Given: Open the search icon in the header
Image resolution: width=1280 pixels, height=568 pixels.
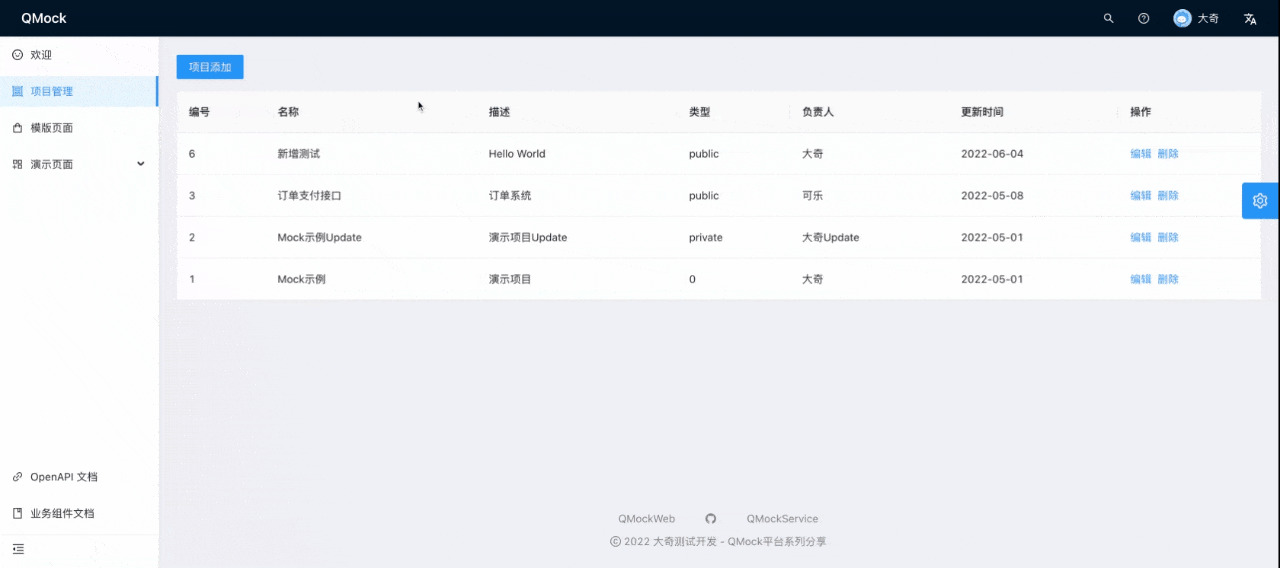Looking at the screenshot, I should 1108,18.
